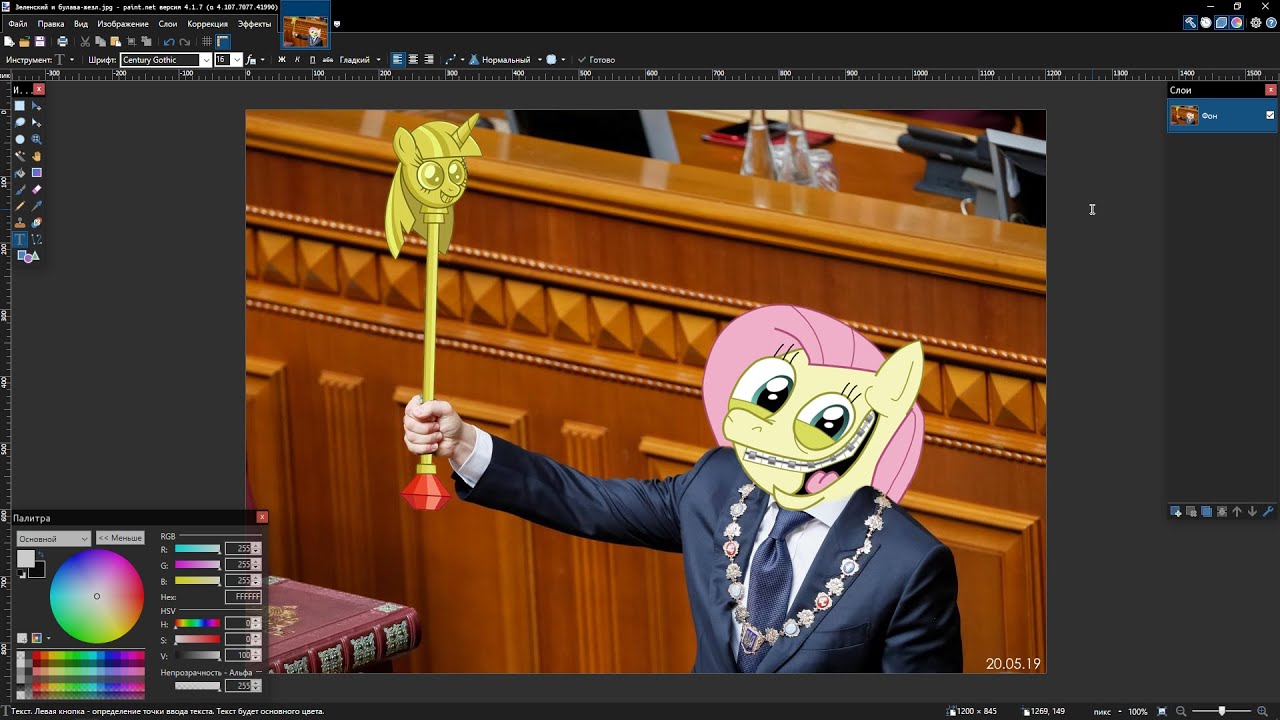Image resolution: width=1280 pixels, height=720 pixels.
Task: Select the Move Selected Pixels tool
Action: pos(37,106)
